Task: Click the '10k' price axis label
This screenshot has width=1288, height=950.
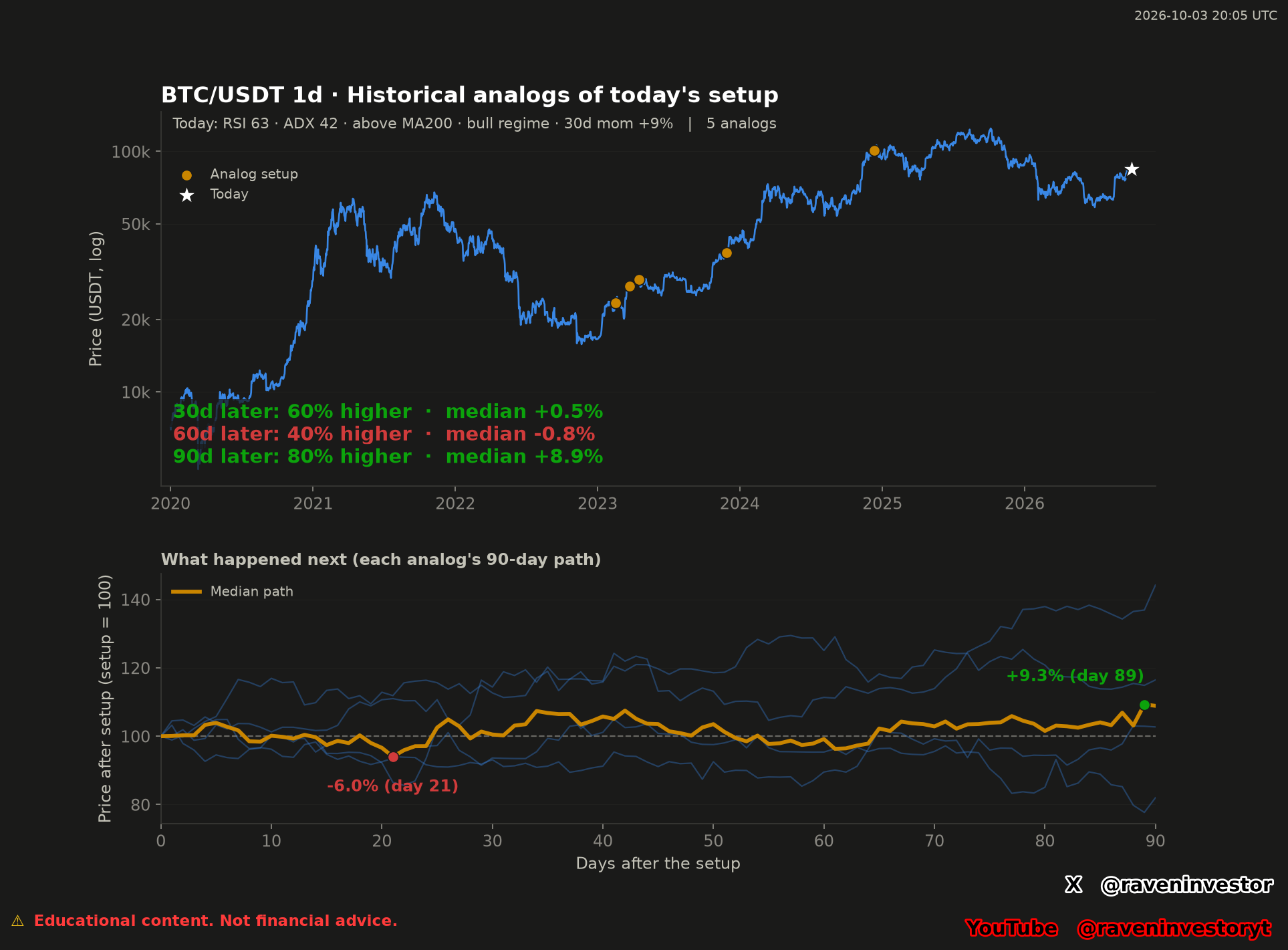Action: point(136,392)
